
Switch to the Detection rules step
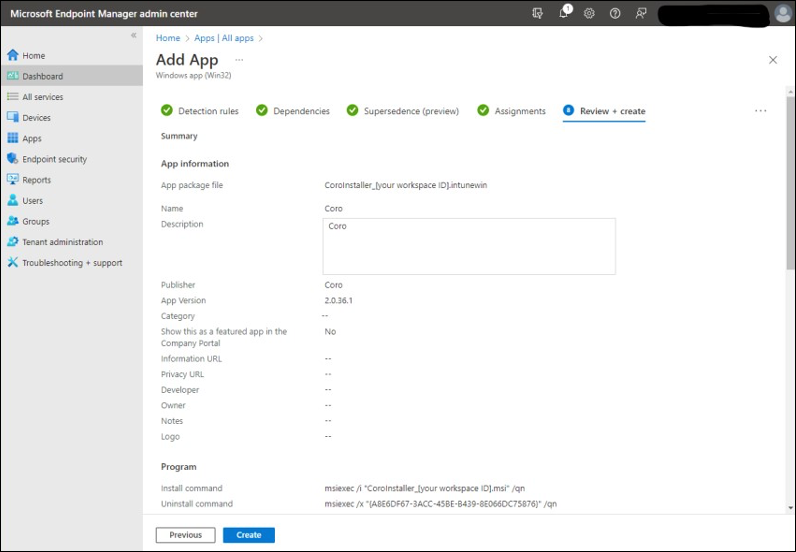[x=208, y=111]
